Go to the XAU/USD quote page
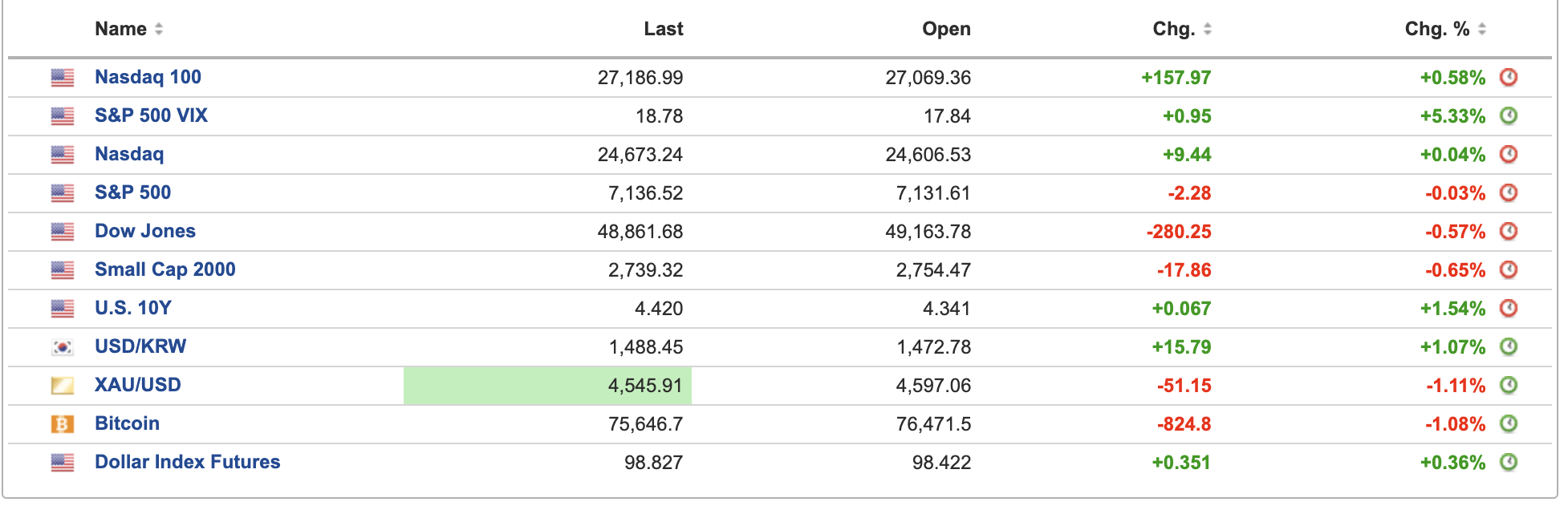 pos(138,385)
